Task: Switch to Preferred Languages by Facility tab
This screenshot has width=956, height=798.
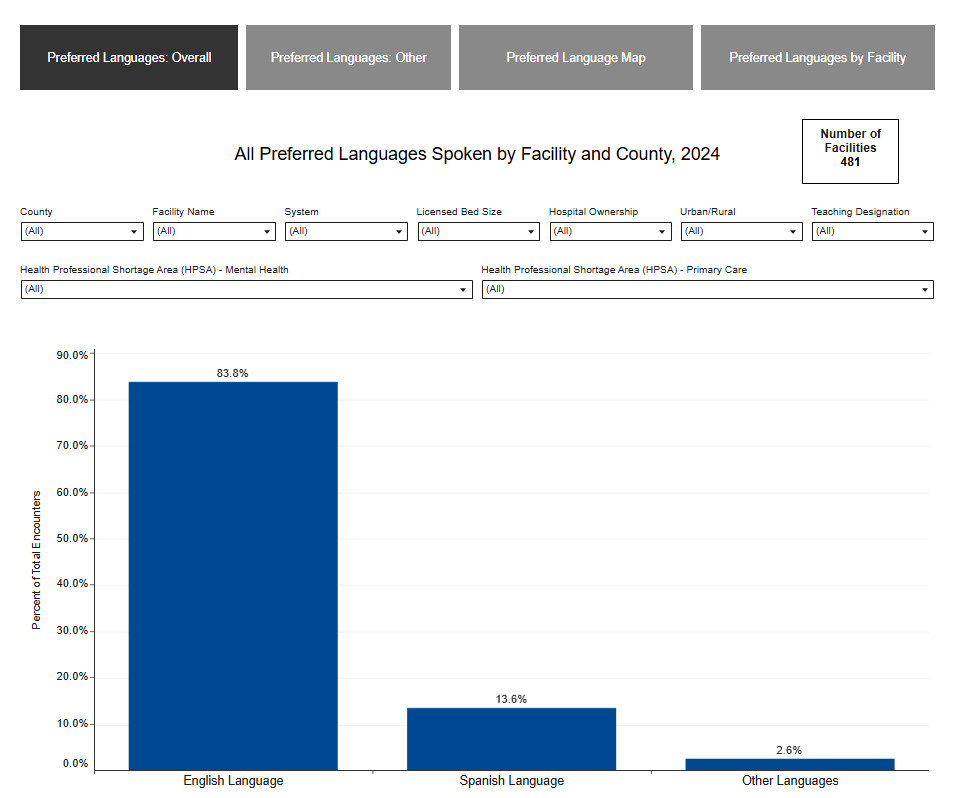Action: point(817,57)
